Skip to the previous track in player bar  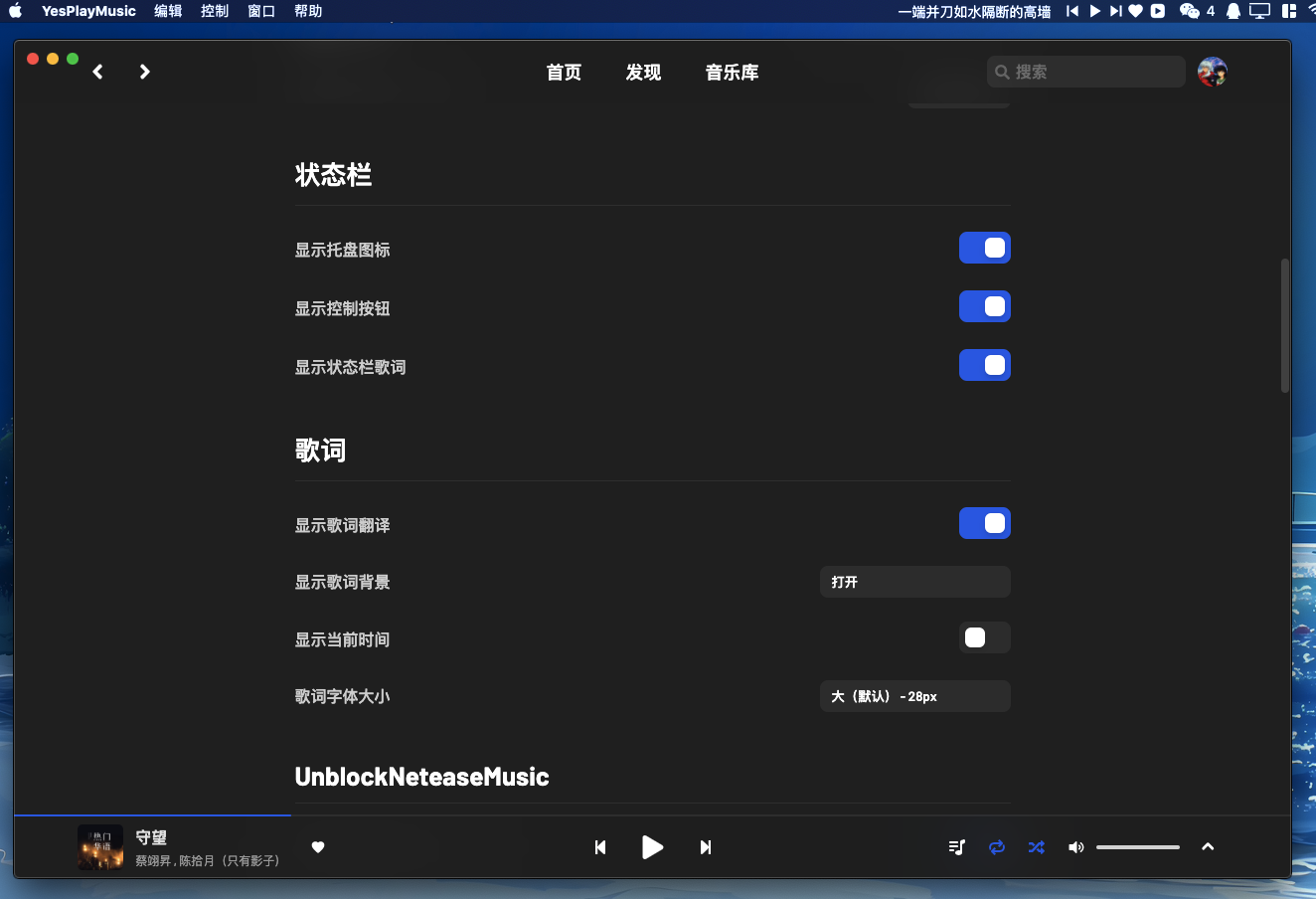click(600, 847)
